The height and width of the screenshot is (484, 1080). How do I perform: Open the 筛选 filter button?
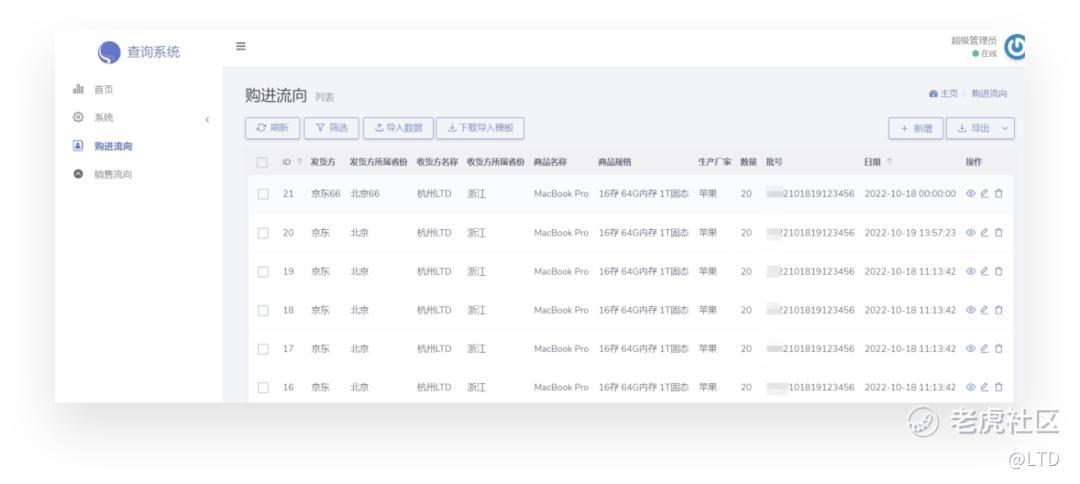(331, 128)
